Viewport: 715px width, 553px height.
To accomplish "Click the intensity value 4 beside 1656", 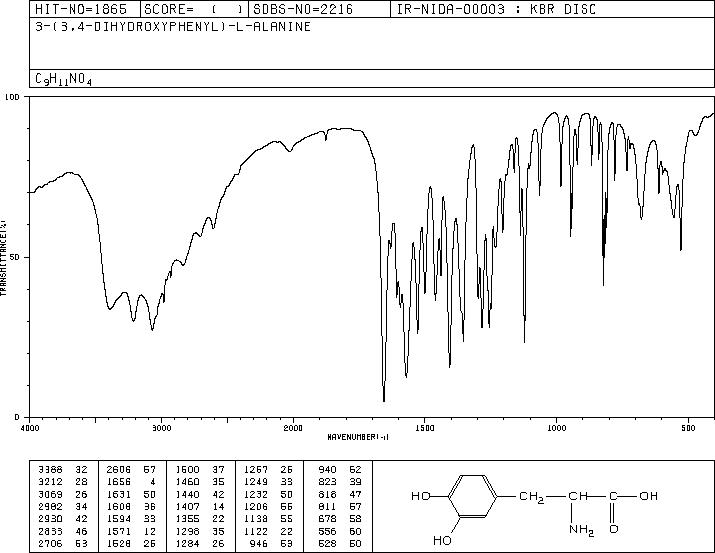I will (x=153, y=482).
